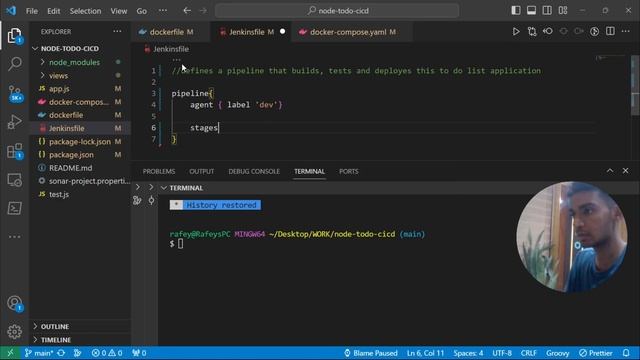This screenshot has width=640, height=360.
Task: Click errors and warnings count in status bar
Action: pyautogui.click(x=107, y=353)
